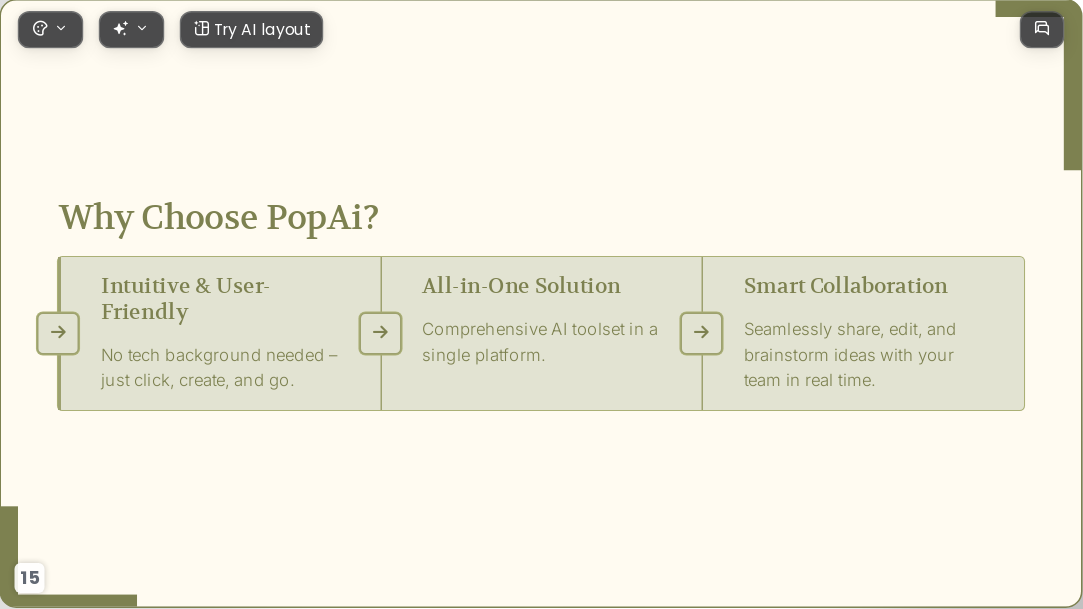This screenshot has width=1083, height=609.
Task: Open the comments icon in the top-right corner
Action: [x=1042, y=28]
